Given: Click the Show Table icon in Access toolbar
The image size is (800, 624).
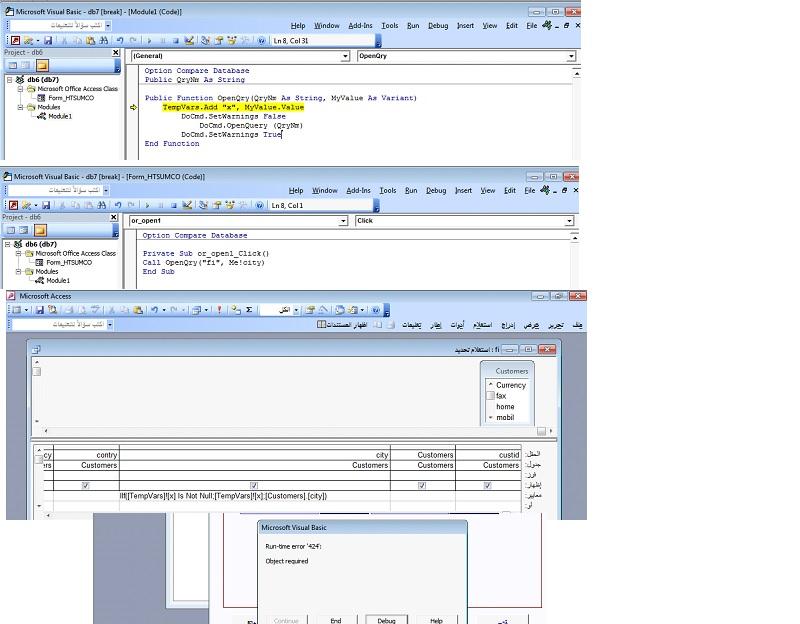Looking at the screenshot, I should (x=235, y=310).
